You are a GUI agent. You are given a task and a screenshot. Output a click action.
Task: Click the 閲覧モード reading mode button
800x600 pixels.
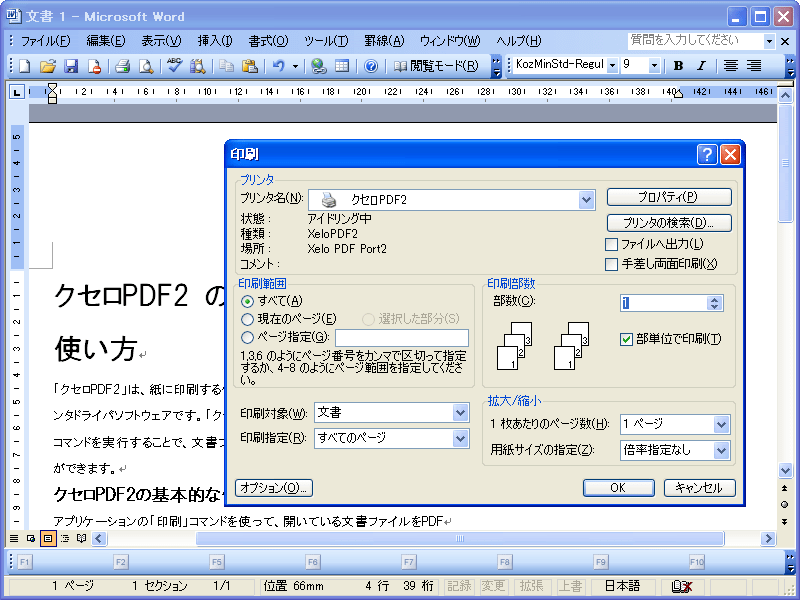[x=436, y=66]
